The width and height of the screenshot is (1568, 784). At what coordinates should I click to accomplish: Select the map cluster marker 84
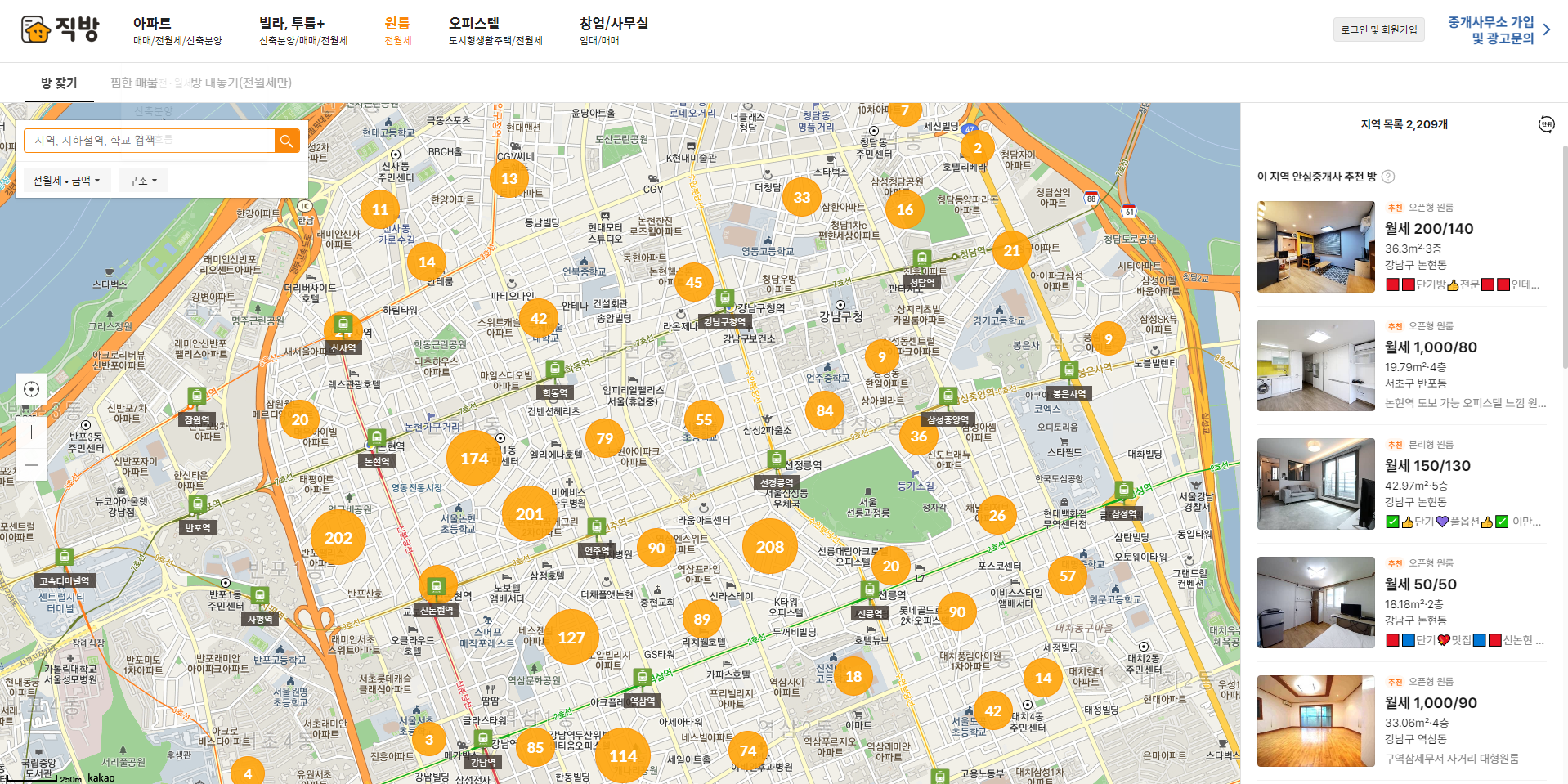825,410
